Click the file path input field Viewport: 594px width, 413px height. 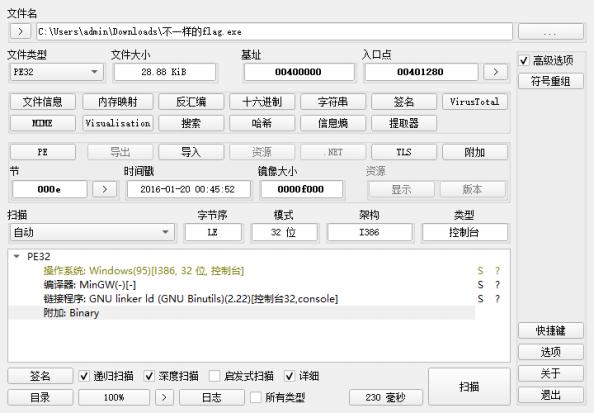pyautogui.click(x=275, y=31)
